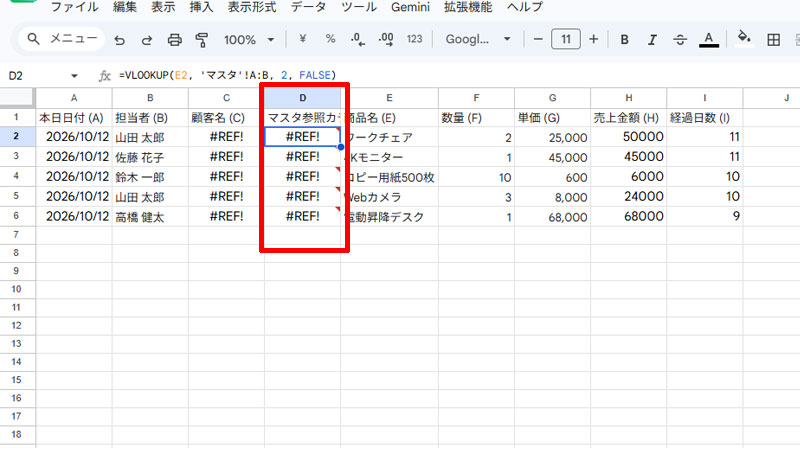Click sales amount cell 68000

[x=629, y=217]
